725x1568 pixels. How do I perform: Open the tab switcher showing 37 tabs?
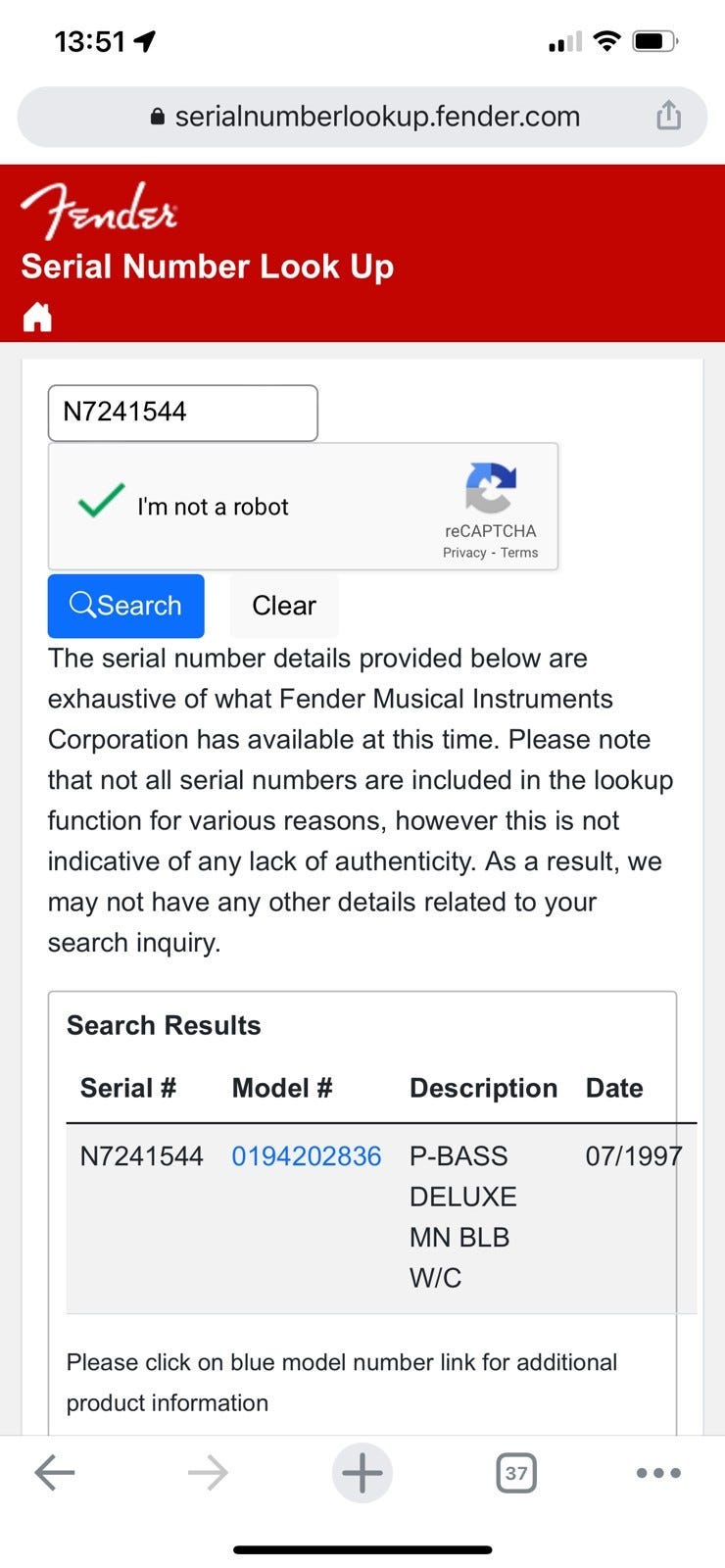[x=516, y=1472]
